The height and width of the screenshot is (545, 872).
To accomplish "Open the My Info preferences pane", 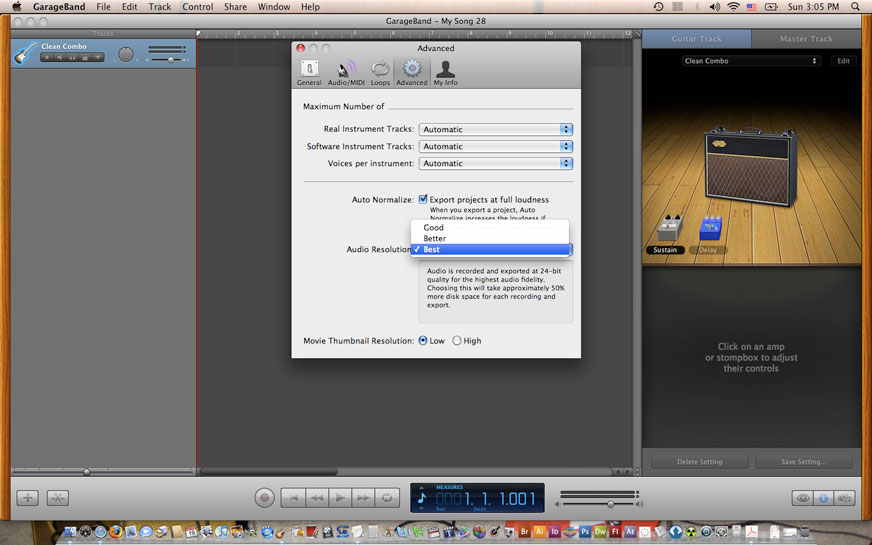I will click(x=445, y=72).
